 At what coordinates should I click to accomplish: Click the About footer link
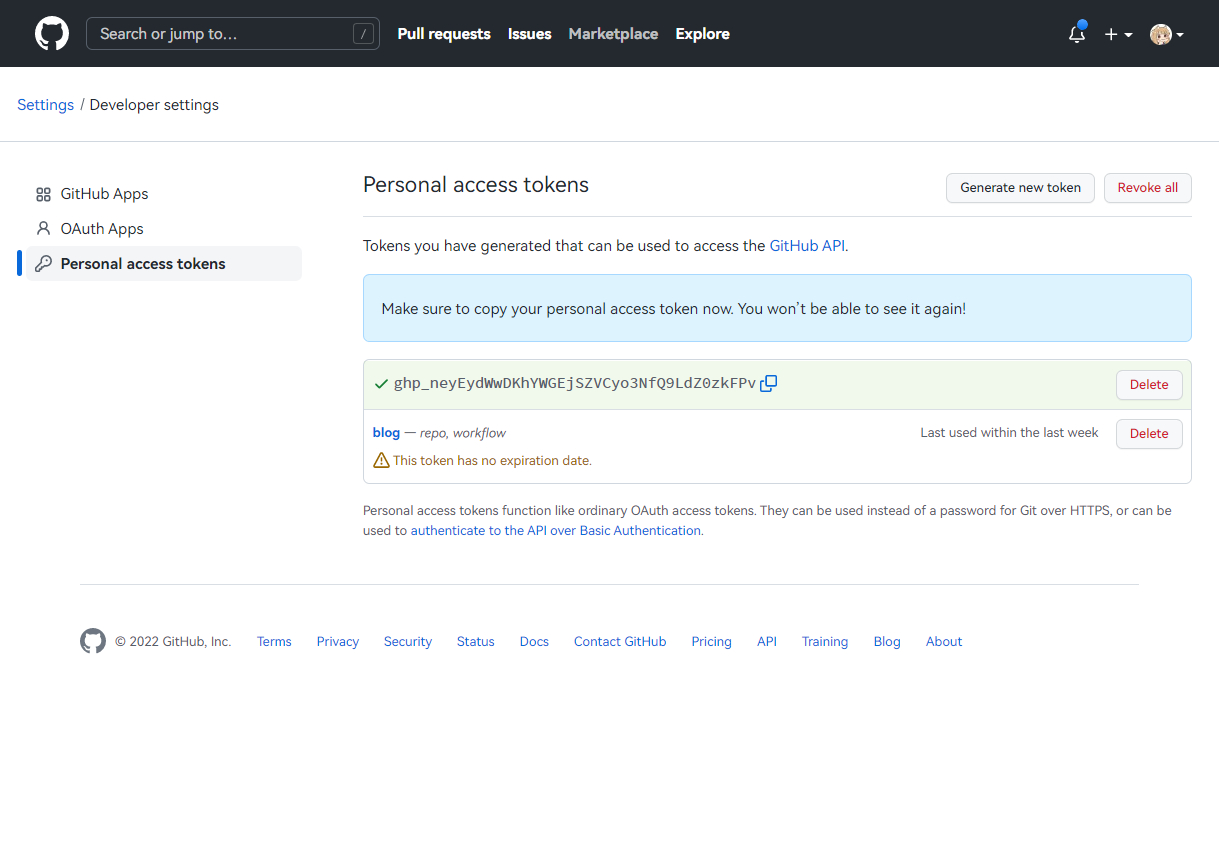point(944,642)
